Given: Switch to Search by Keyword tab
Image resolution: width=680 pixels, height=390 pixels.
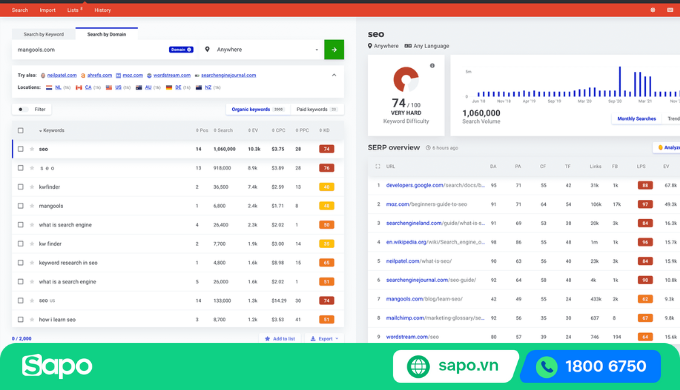Looking at the screenshot, I should click(43, 34).
